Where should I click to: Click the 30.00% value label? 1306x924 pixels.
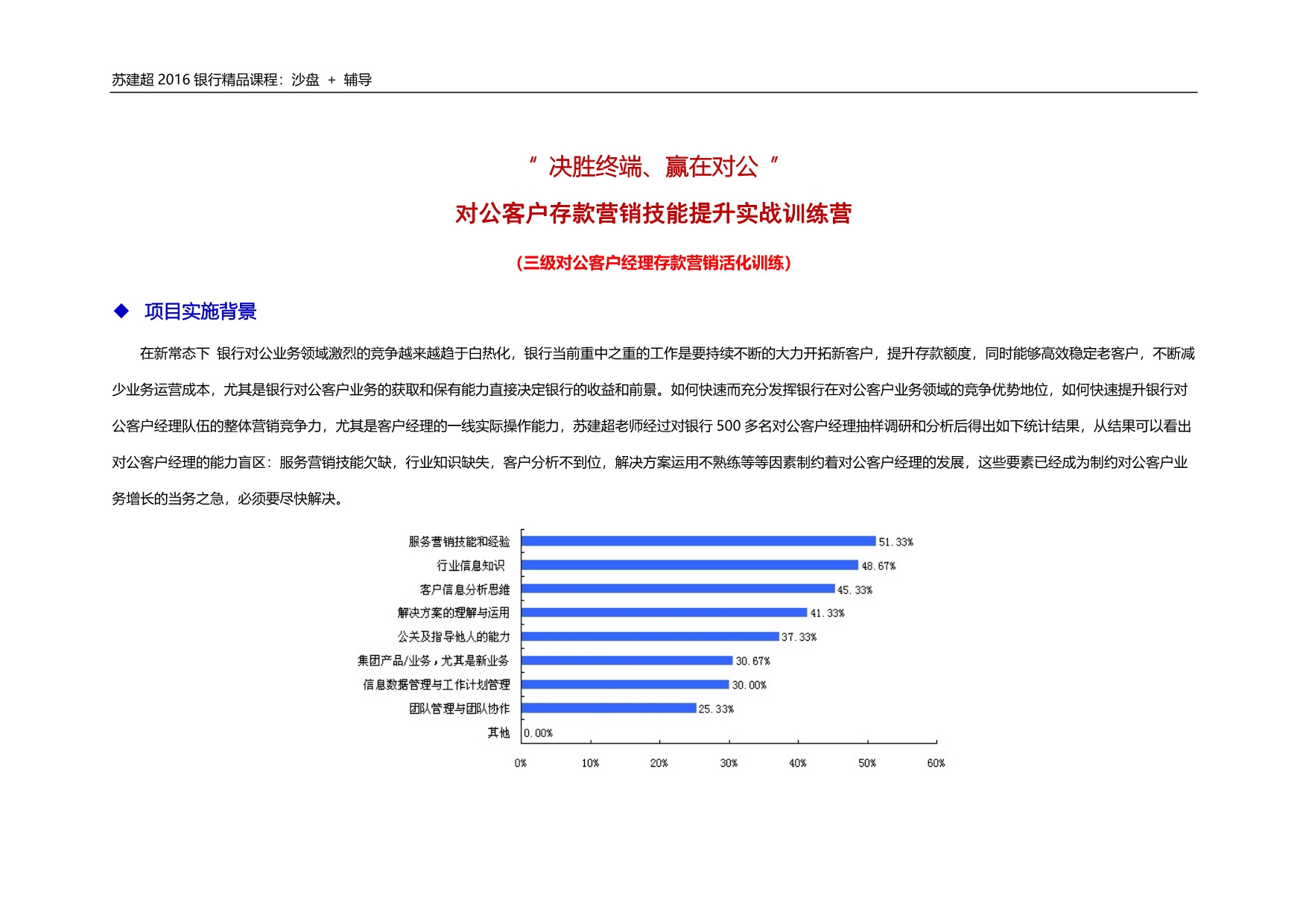749,685
